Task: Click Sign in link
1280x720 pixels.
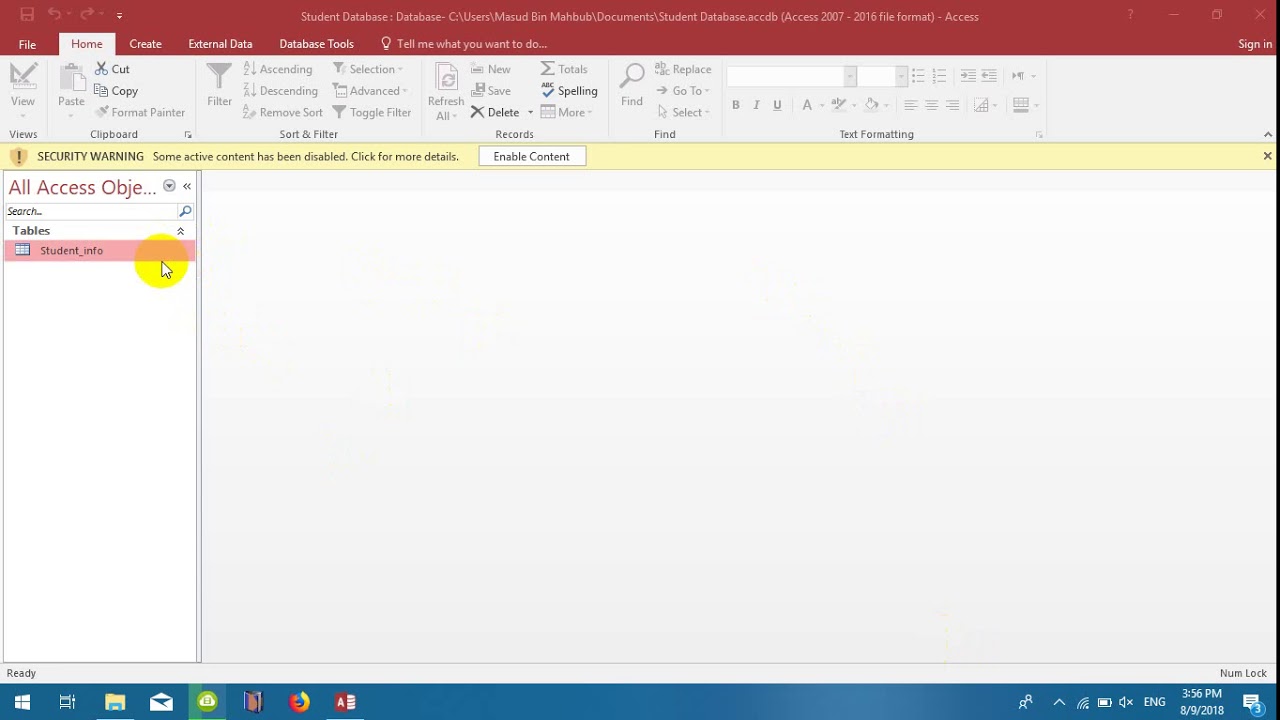Action: coord(1255,44)
